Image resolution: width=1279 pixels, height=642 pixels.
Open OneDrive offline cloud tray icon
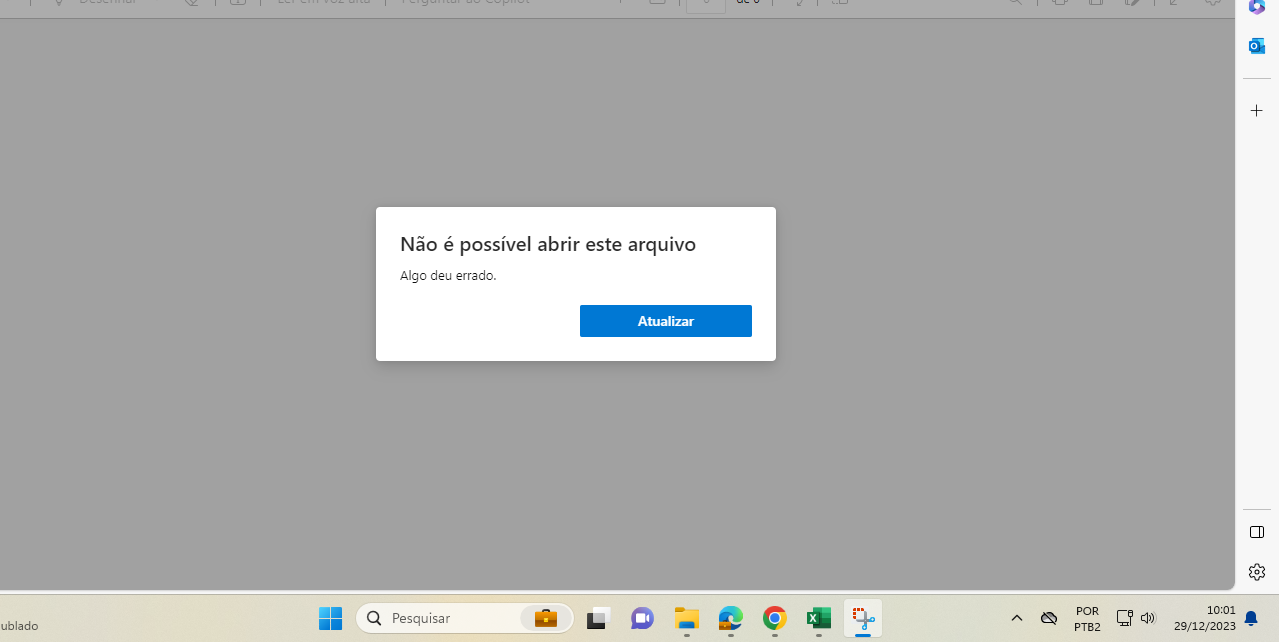click(1049, 618)
